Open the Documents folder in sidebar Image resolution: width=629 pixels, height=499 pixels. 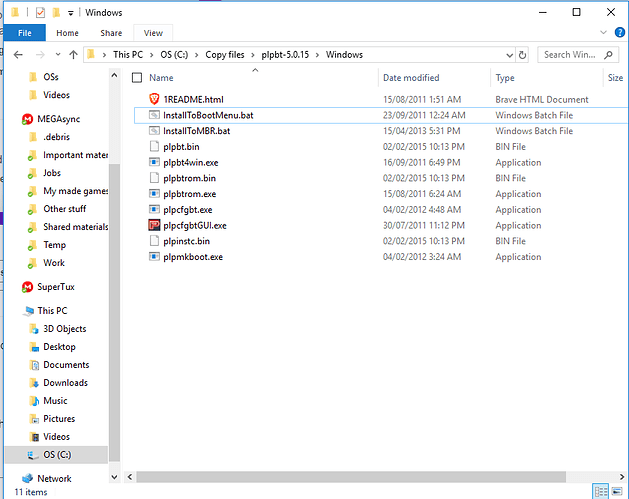point(66,365)
